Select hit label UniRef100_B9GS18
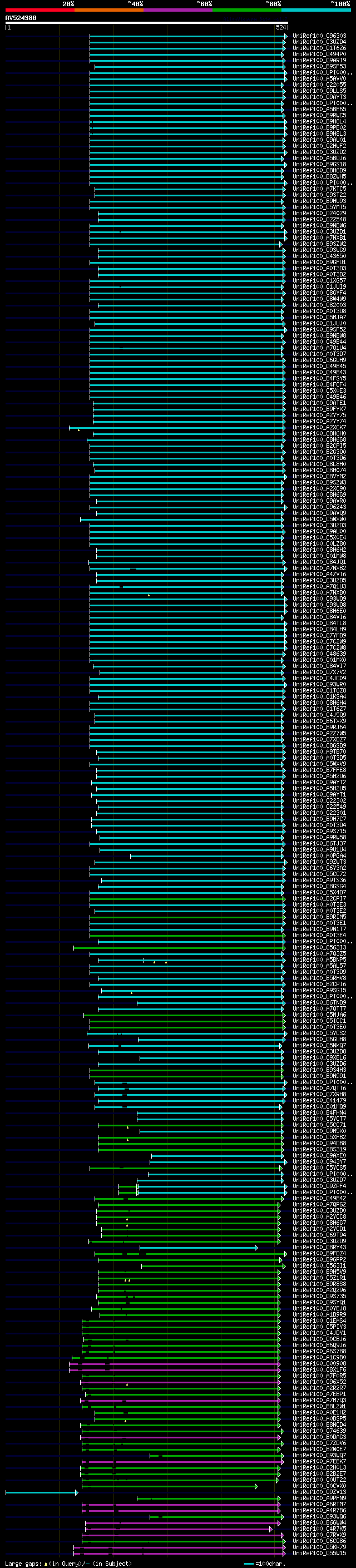Image resolution: width=356 pixels, height=1568 pixels. pyautogui.click(x=319, y=164)
